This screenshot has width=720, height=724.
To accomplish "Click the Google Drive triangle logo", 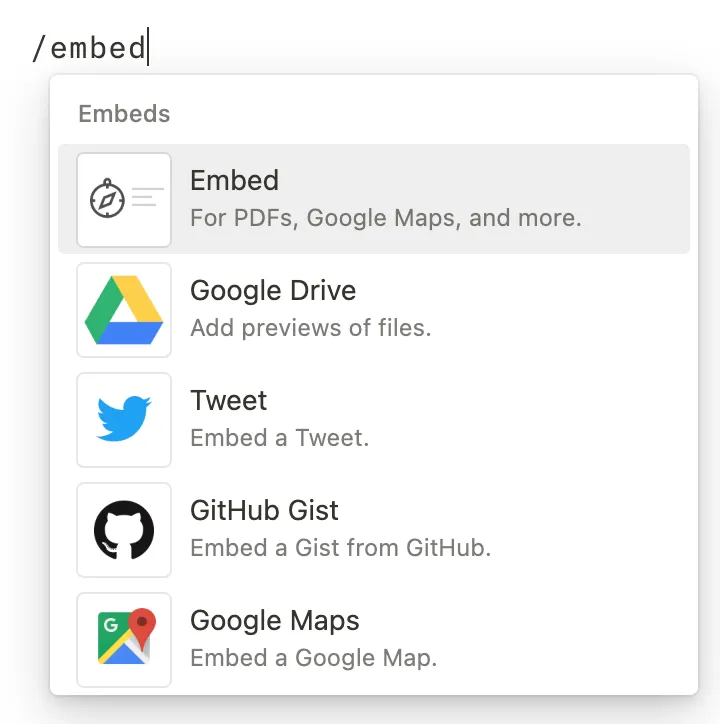I will point(124,310).
